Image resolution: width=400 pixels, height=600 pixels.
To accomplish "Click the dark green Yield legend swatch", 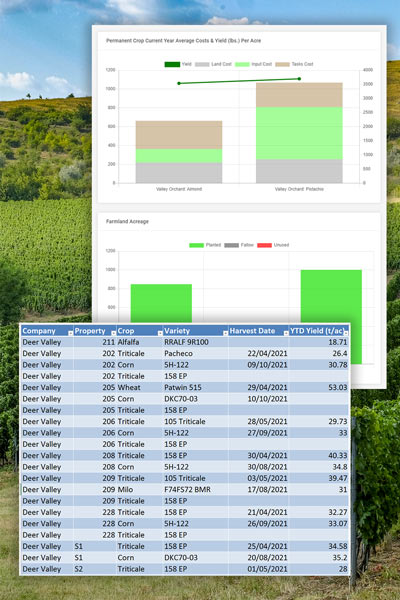I will click(x=172, y=64).
